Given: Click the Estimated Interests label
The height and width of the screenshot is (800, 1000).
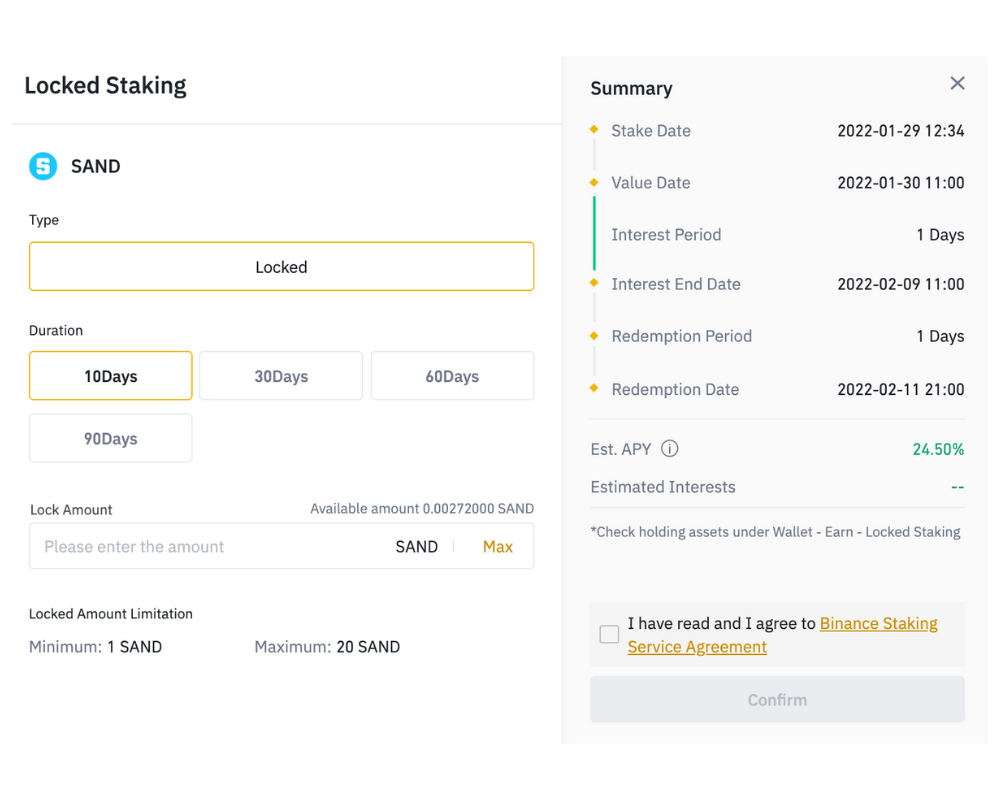Looking at the screenshot, I should [663, 487].
